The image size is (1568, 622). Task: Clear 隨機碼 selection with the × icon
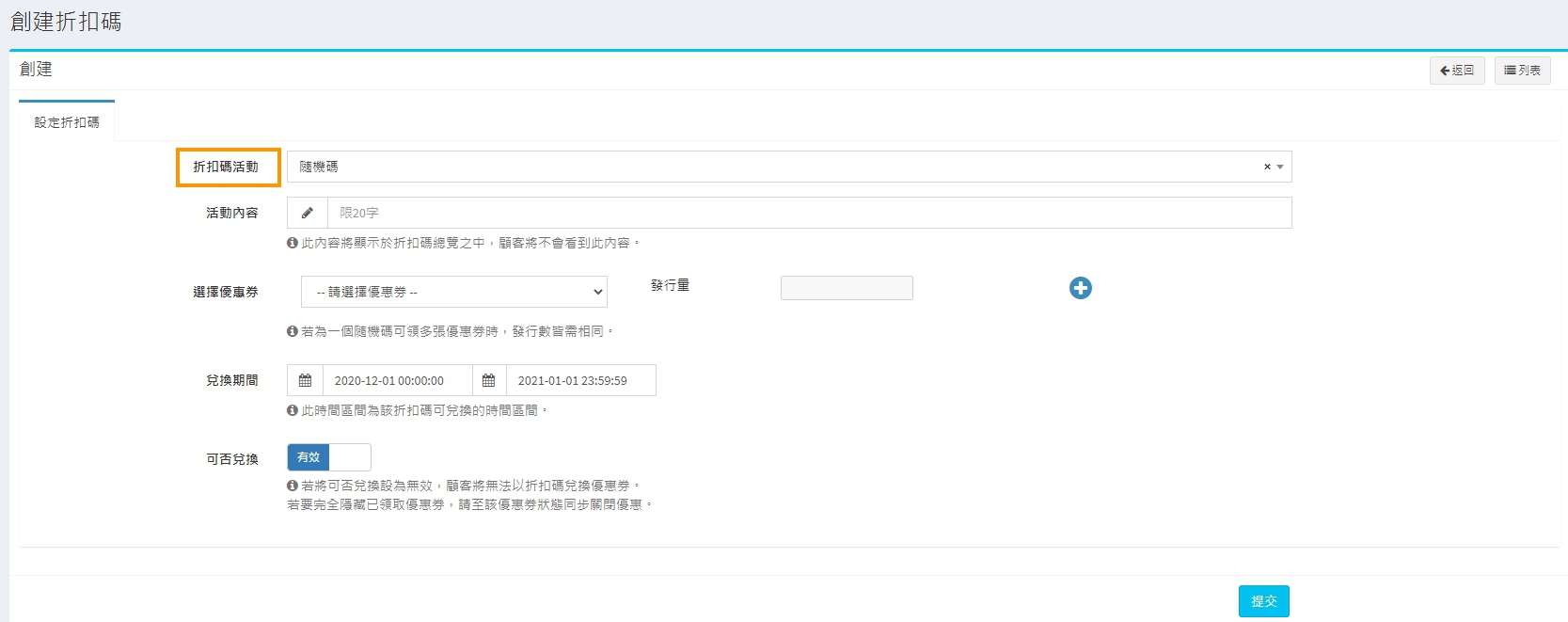[1266, 167]
